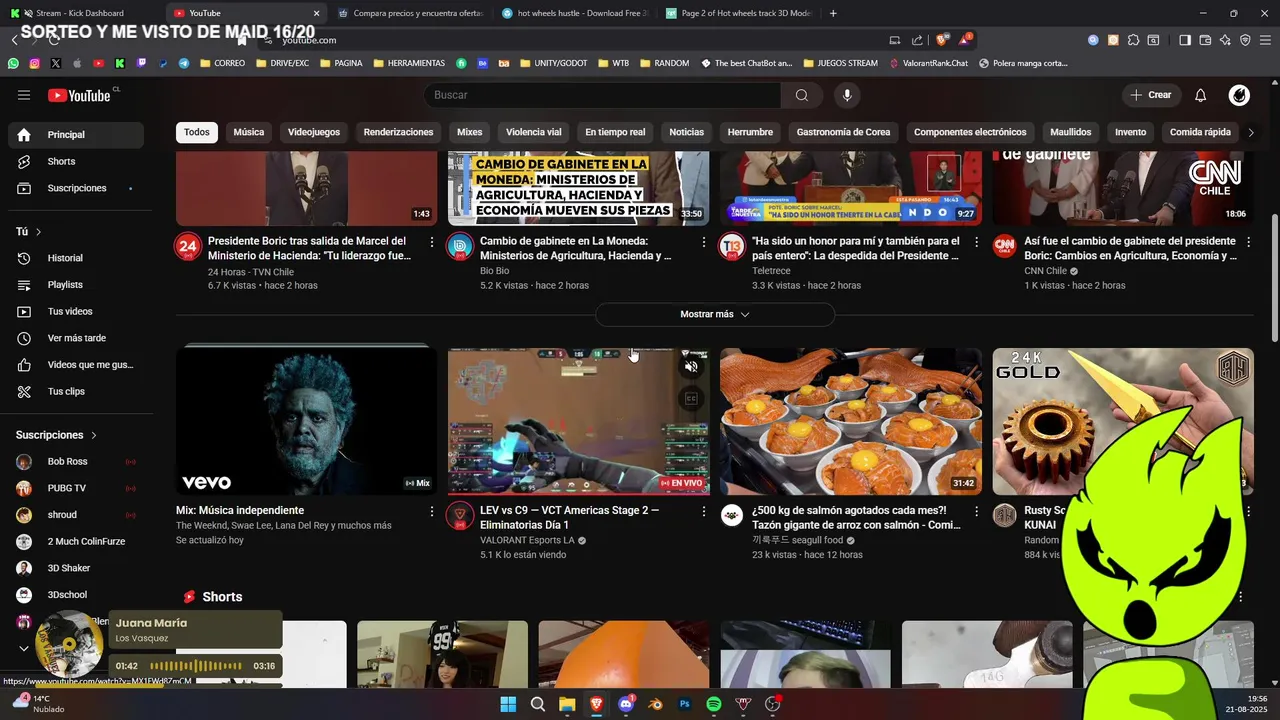Open options for the Bio Bio gabinete video
This screenshot has width=1280, height=720.
click(x=704, y=242)
